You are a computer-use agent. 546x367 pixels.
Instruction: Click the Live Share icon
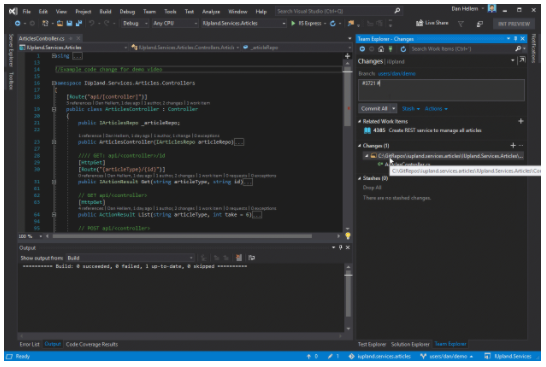point(419,23)
